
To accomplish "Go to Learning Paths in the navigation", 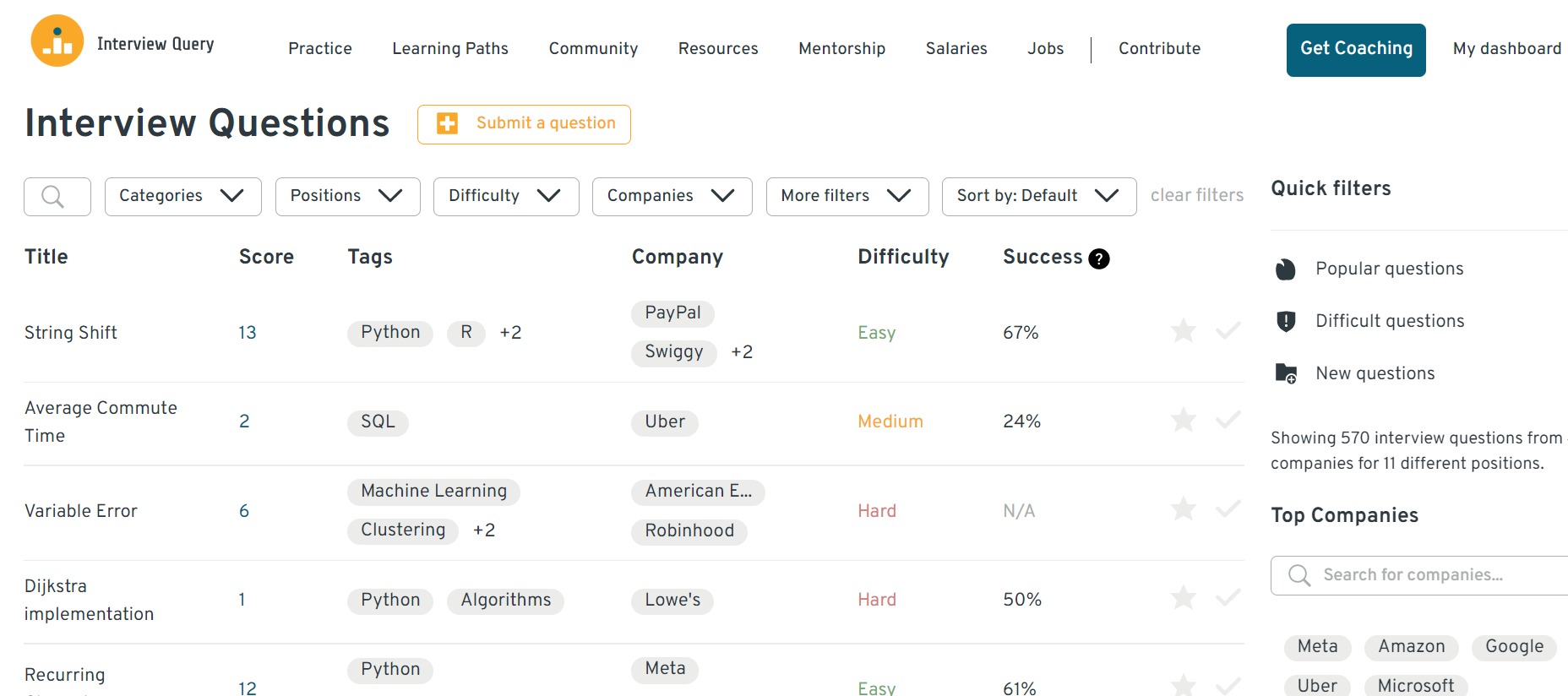I will tap(449, 49).
